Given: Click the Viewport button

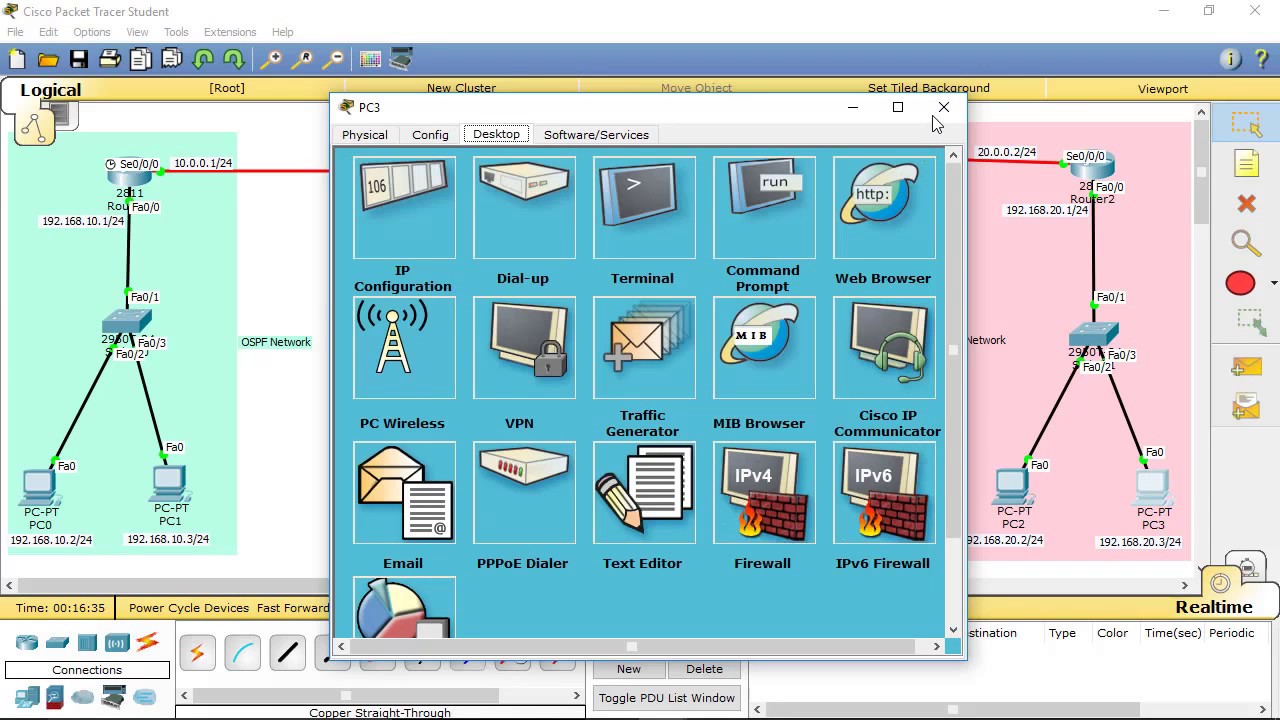Looking at the screenshot, I should point(1163,89).
